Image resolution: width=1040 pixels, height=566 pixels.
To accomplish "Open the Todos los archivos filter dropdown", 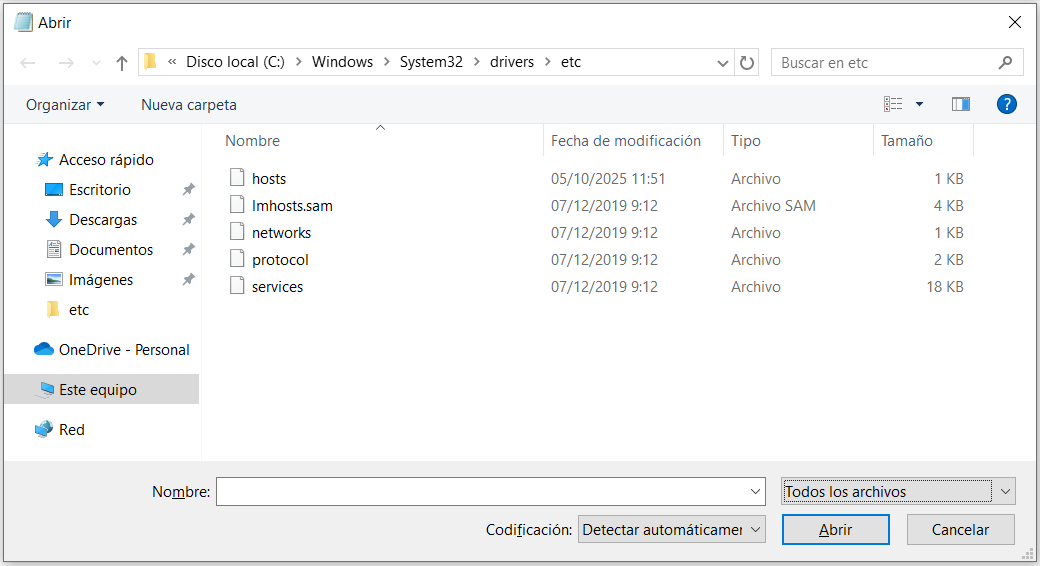I will (898, 492).
